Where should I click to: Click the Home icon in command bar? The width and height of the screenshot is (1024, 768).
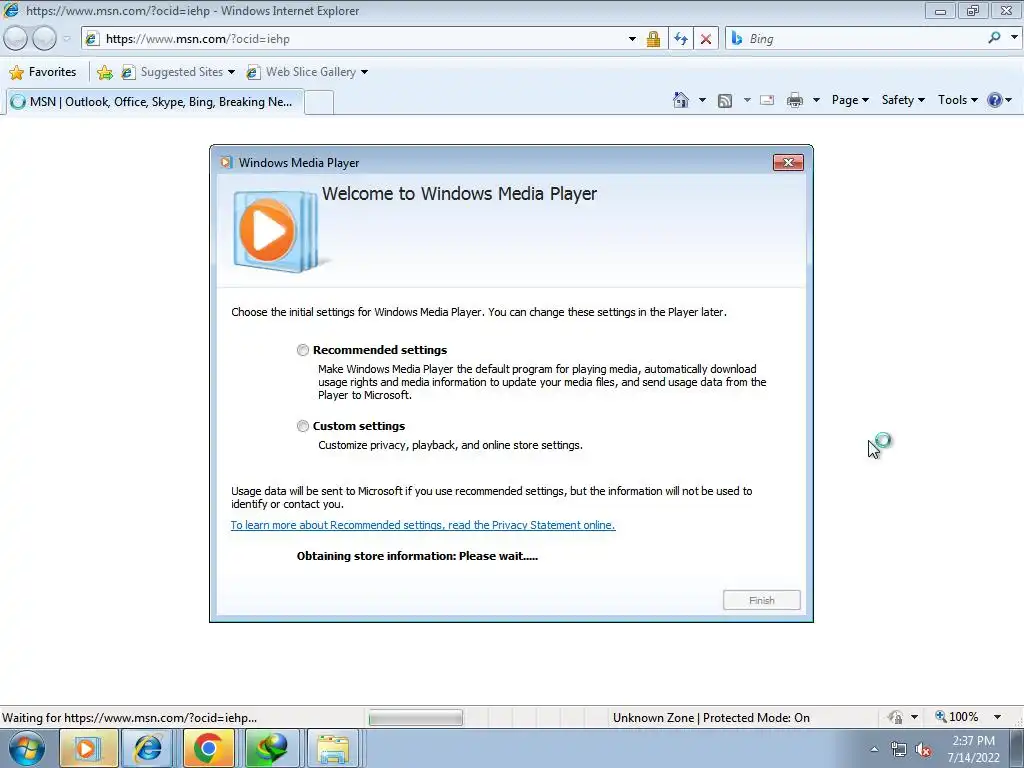click(680, 100)
